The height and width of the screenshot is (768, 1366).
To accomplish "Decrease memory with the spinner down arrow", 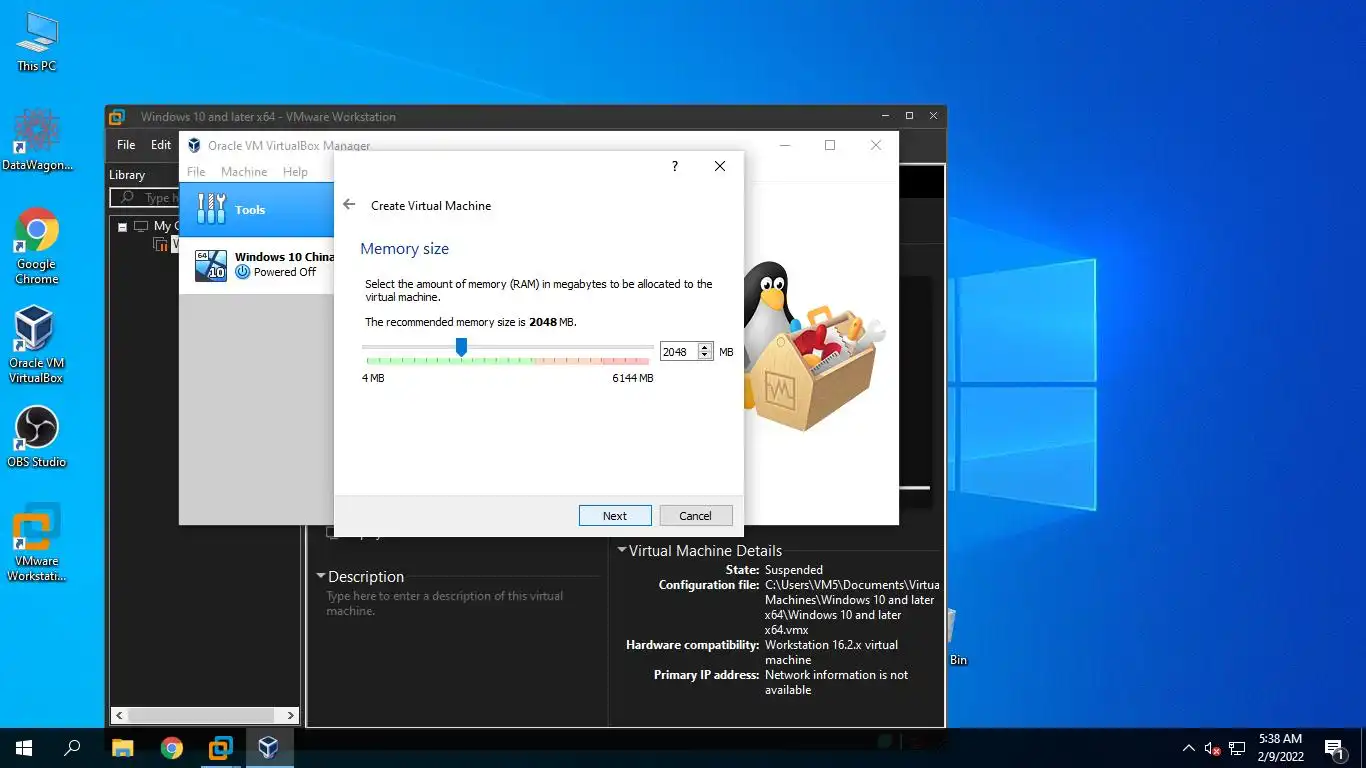I will pos(705,356).
